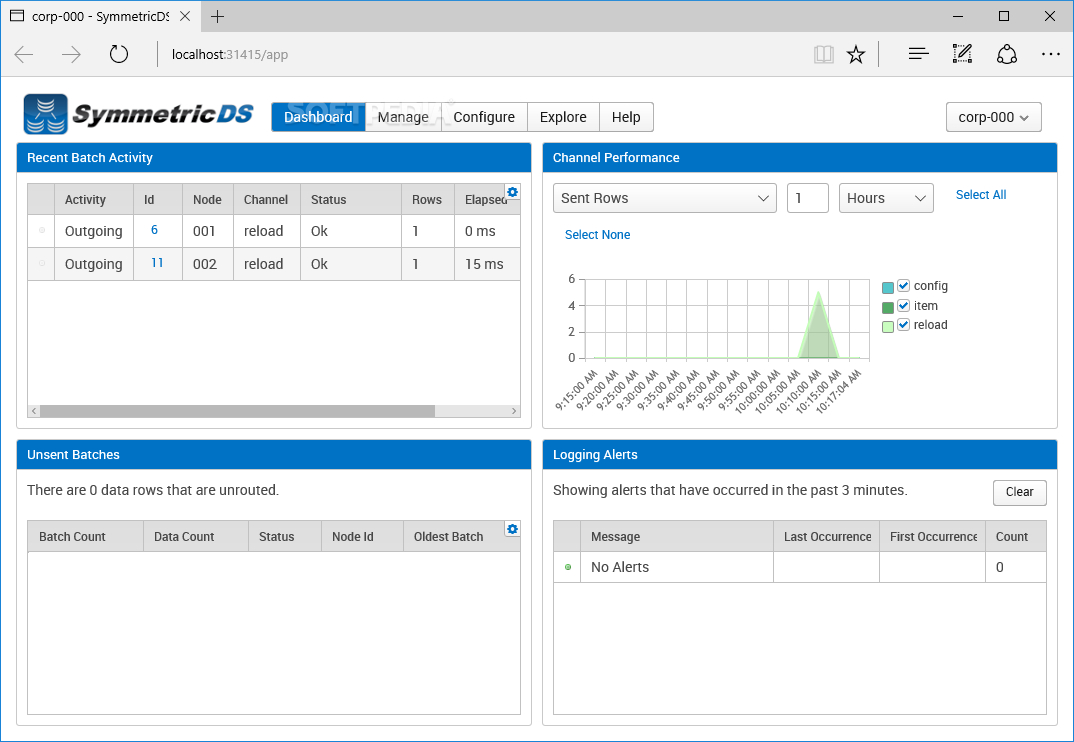This screenshot has height=742, width=1074.
Task: Open the Configure tab
Action: [484, 117]
